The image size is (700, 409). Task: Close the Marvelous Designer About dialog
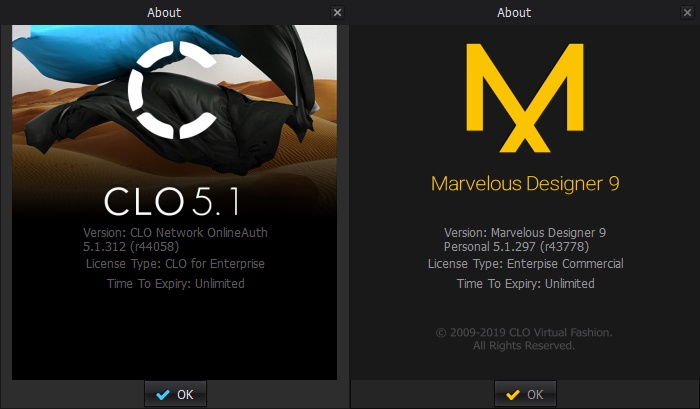(x=688, y=13)
